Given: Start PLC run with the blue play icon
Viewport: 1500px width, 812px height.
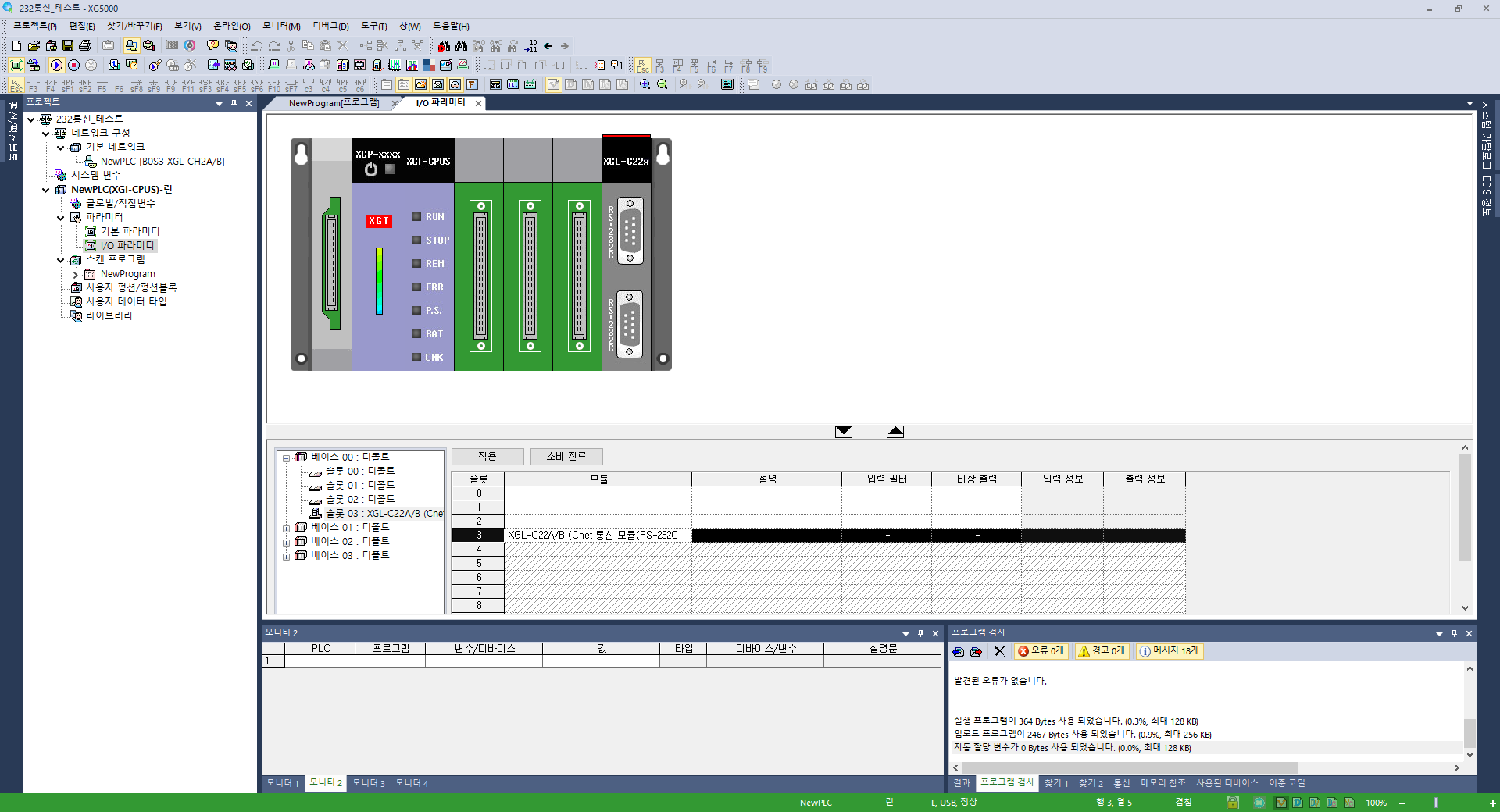Looking at the screenshot, I should point(56,66).
